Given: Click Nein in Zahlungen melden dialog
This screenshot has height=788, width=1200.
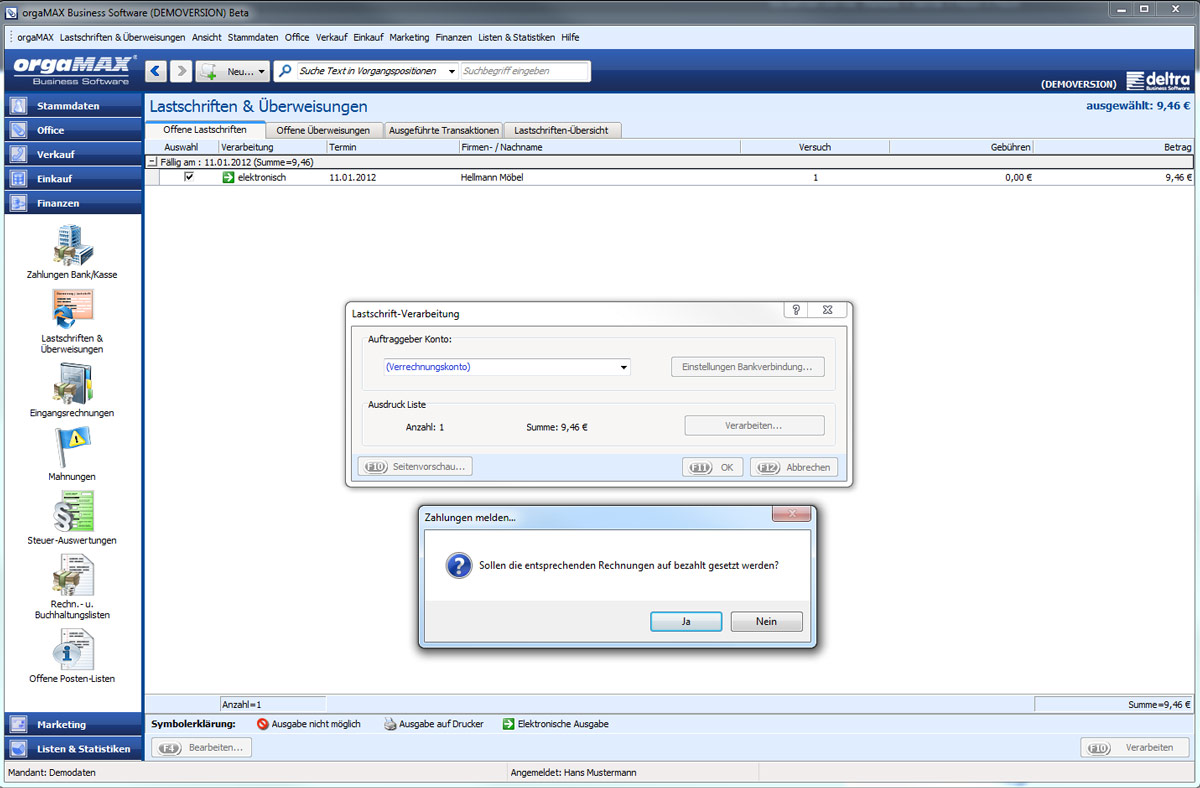Looking at the screenshot, I should (x=766, y=621).
